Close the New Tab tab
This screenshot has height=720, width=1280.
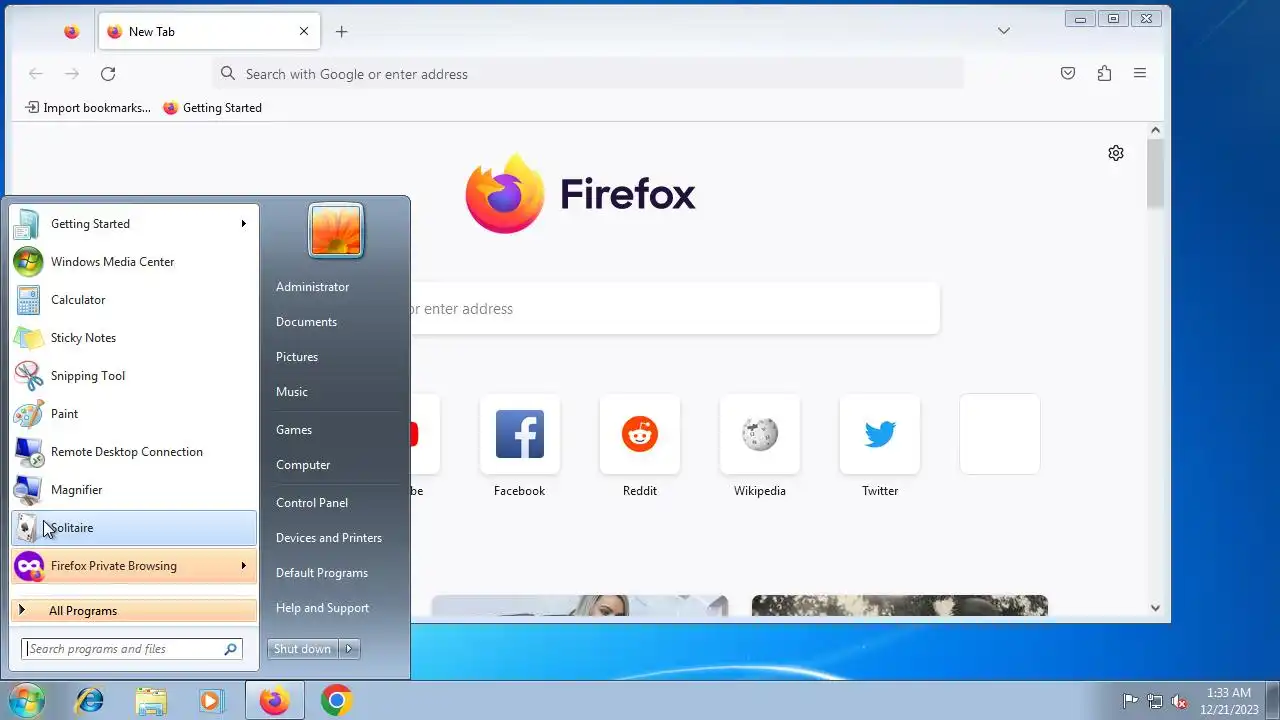[304, 32]
